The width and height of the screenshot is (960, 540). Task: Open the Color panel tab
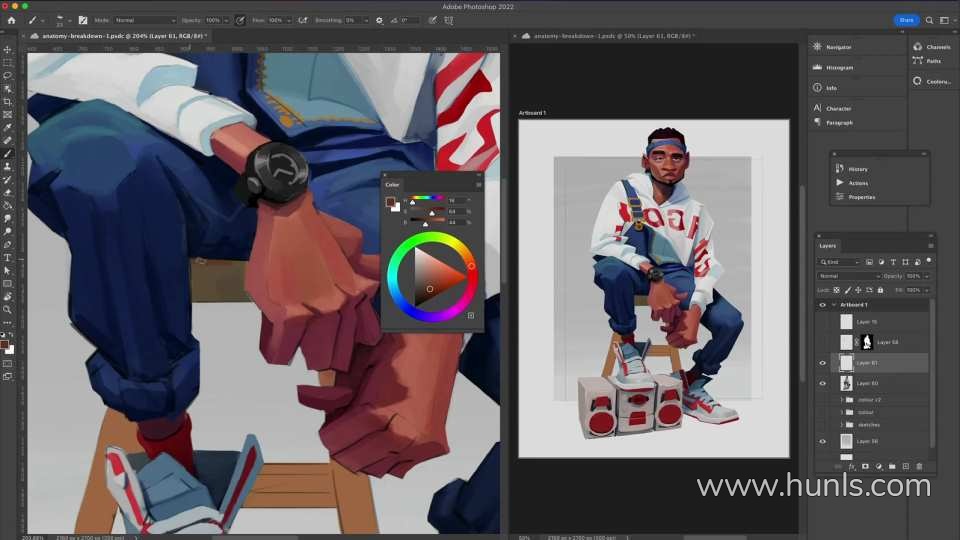point(392,185)
